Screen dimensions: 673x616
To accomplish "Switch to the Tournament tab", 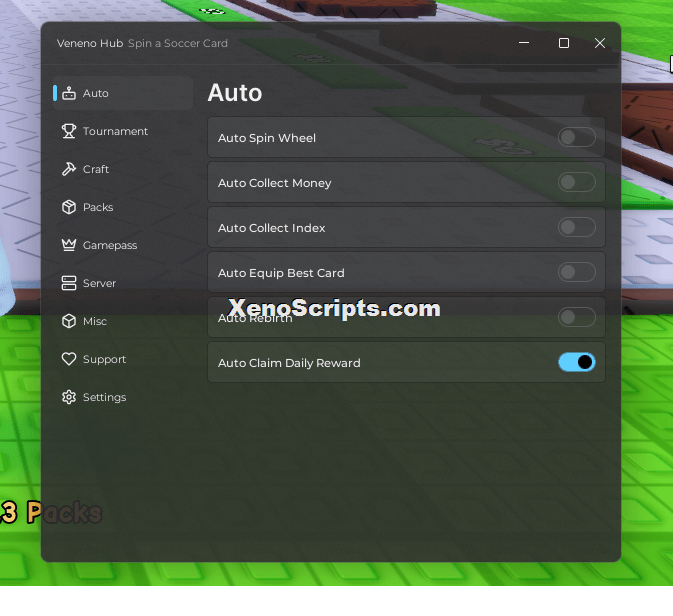I will click(x=115, y=131).
